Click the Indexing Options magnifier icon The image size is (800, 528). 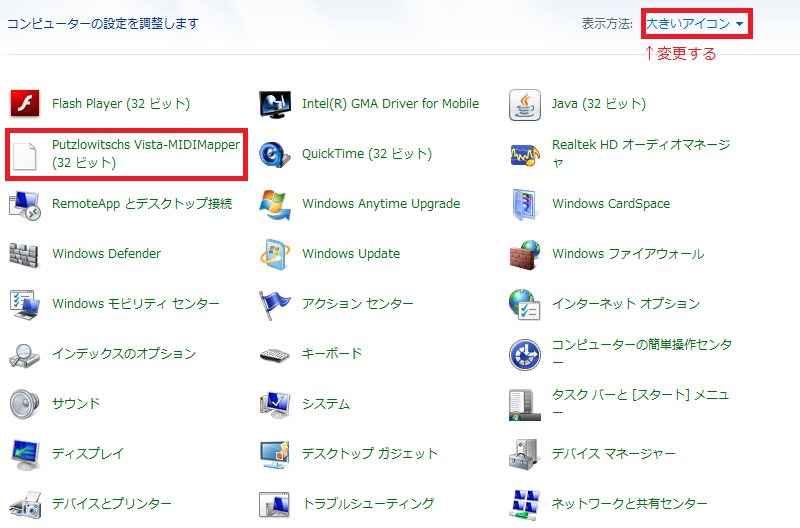[24, 355]
